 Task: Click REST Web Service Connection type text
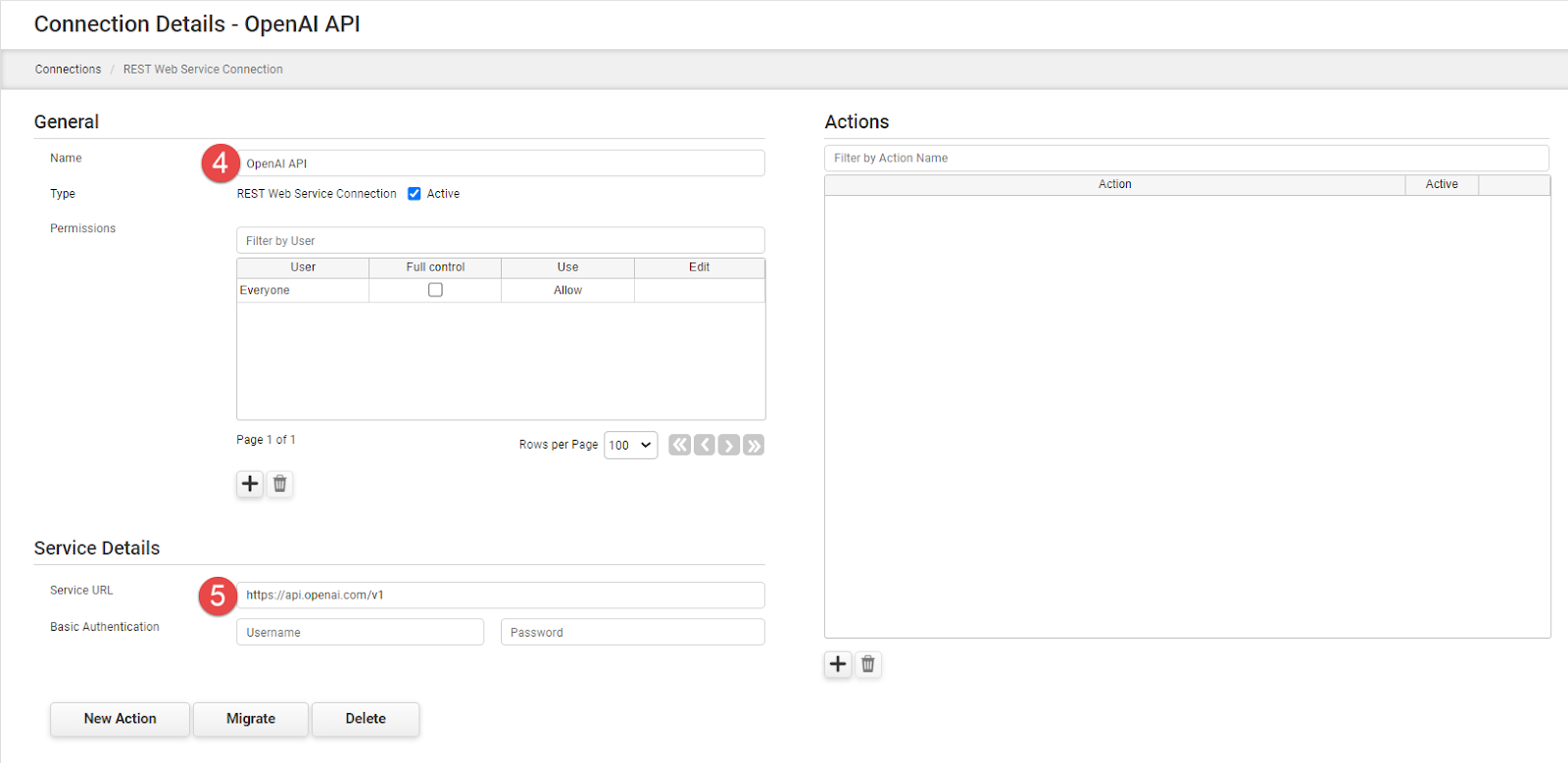[317, 194]
